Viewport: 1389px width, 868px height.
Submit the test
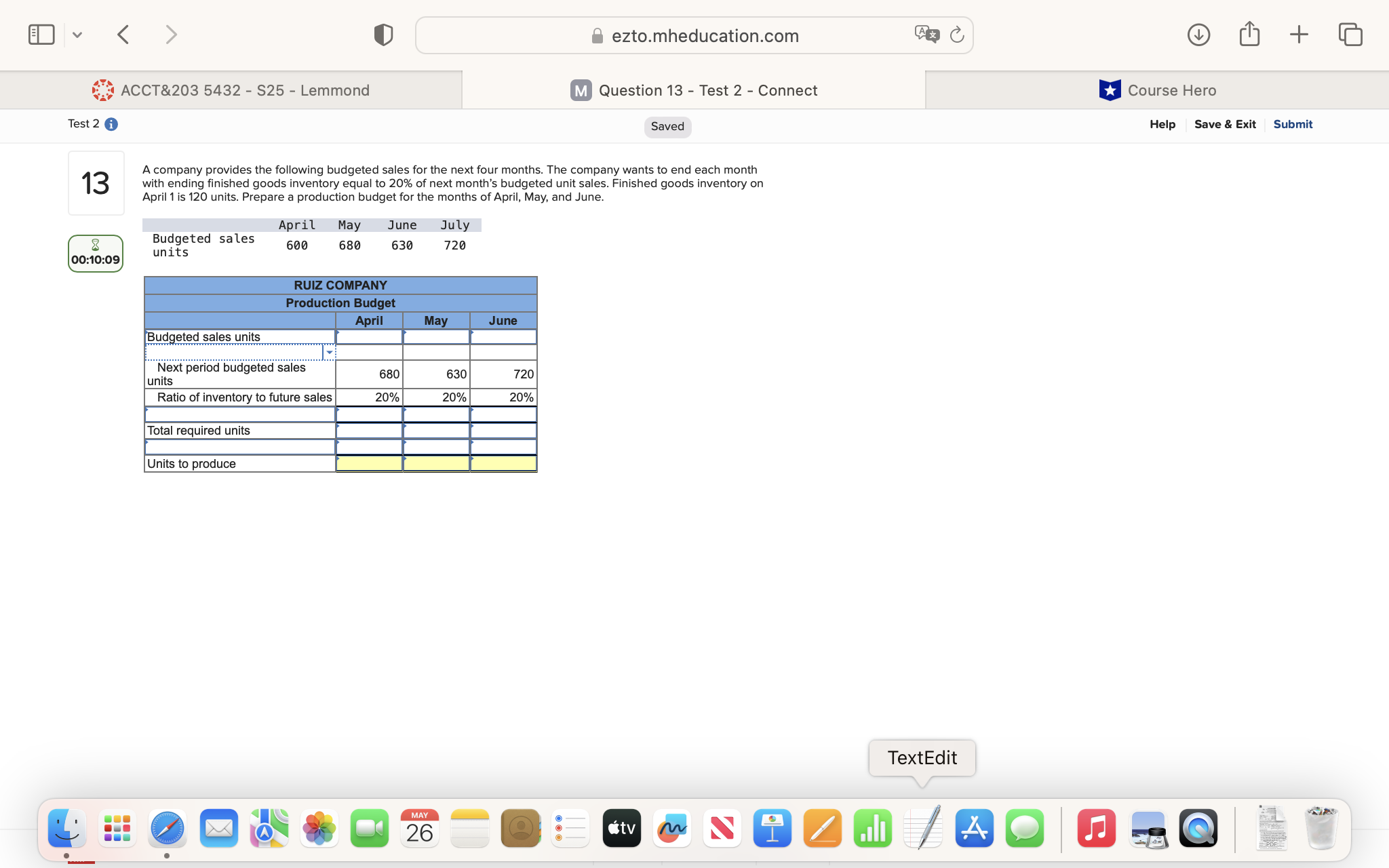(x=1292, y=124)
